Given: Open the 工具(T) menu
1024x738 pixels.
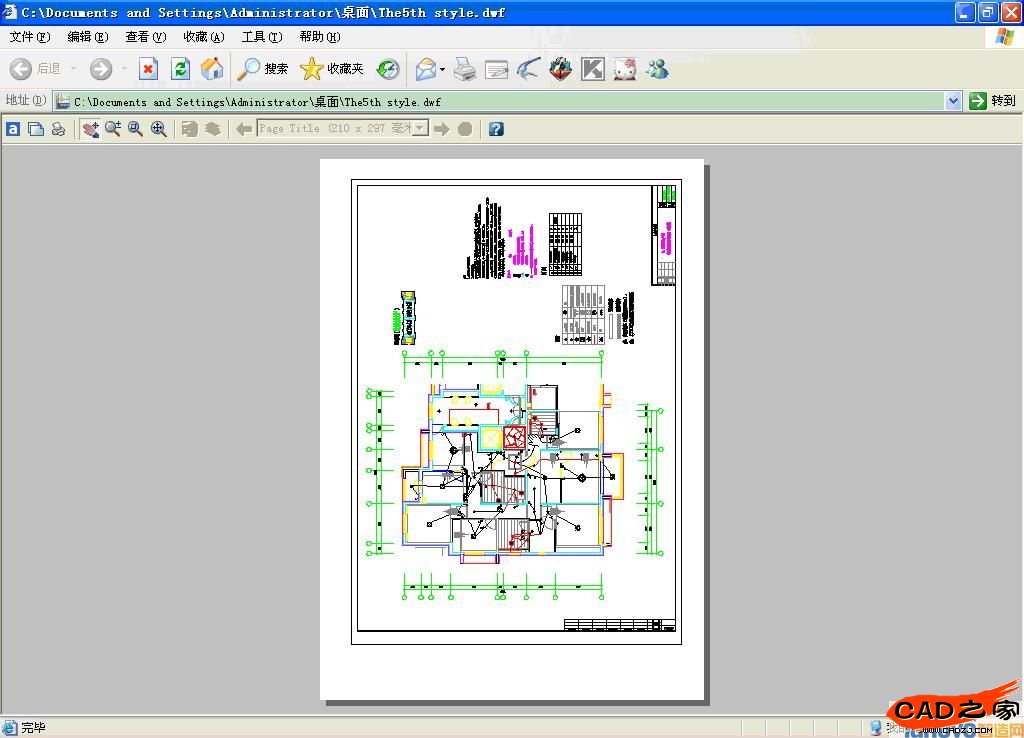Looking at the screenshot, I should pyautogui.click(x=261, y=37).
